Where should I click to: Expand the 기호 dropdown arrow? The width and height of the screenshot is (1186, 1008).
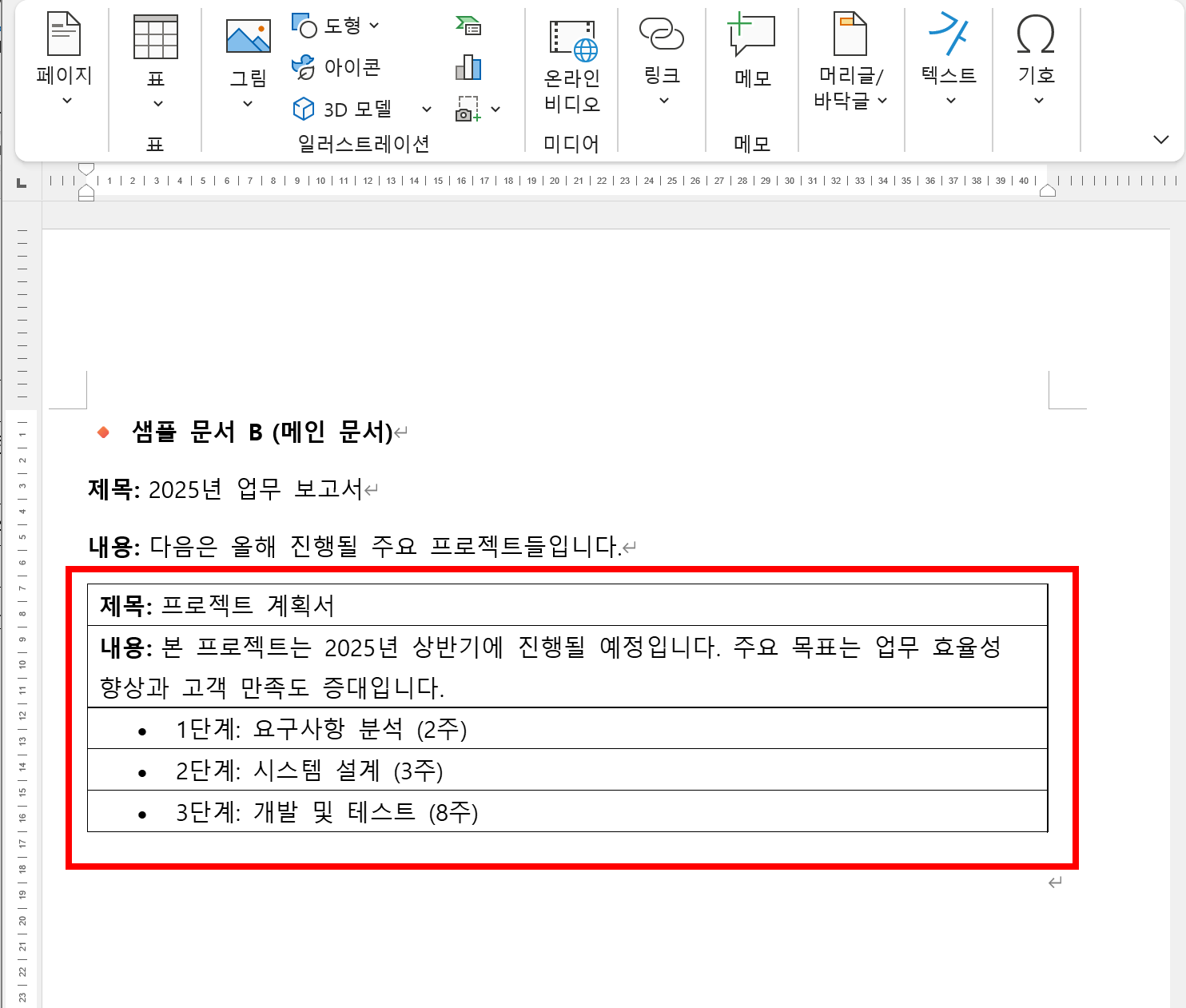(x=1039, y=101)
